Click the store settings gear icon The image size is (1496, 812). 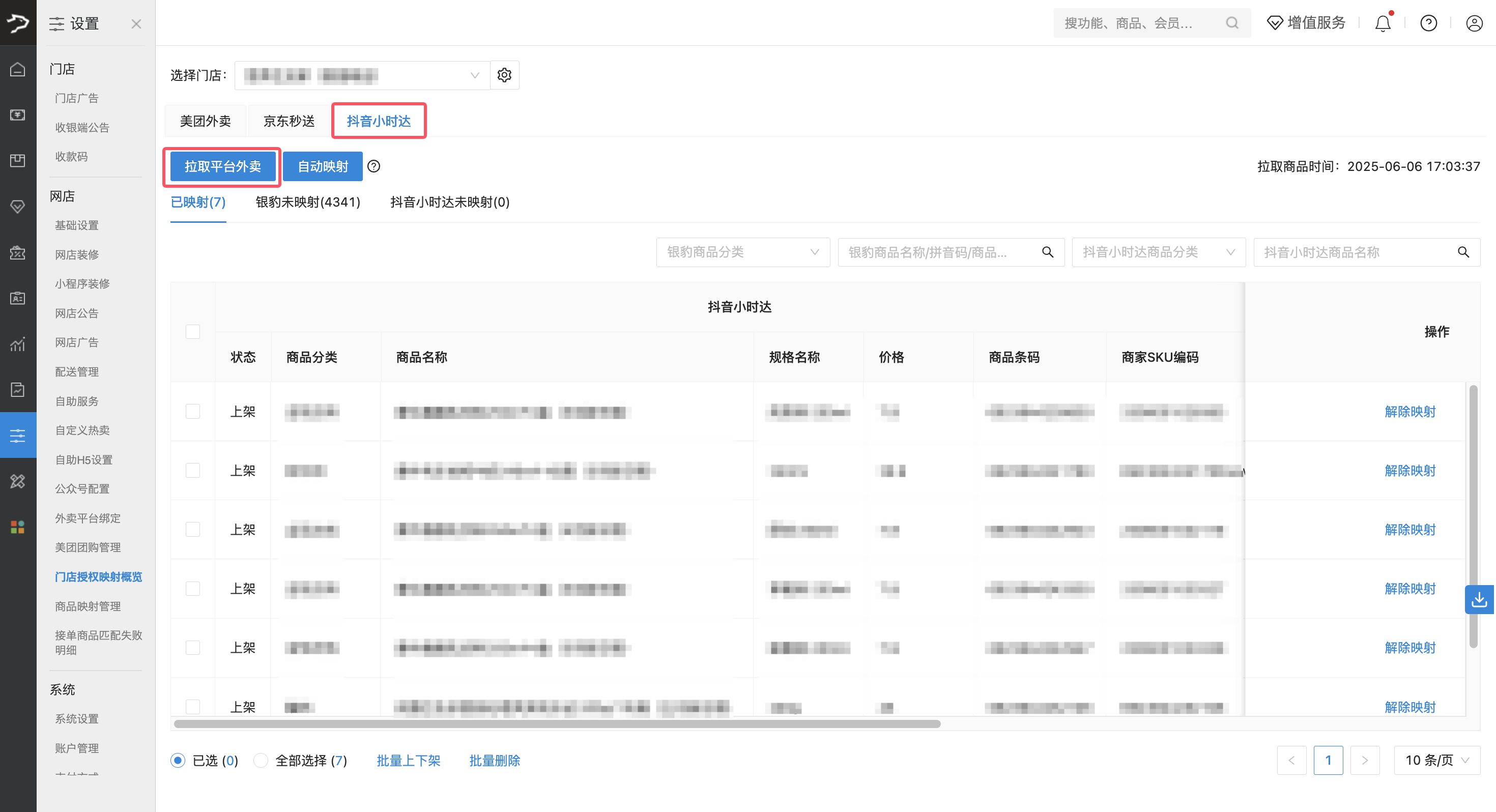(x=505, y=75)
